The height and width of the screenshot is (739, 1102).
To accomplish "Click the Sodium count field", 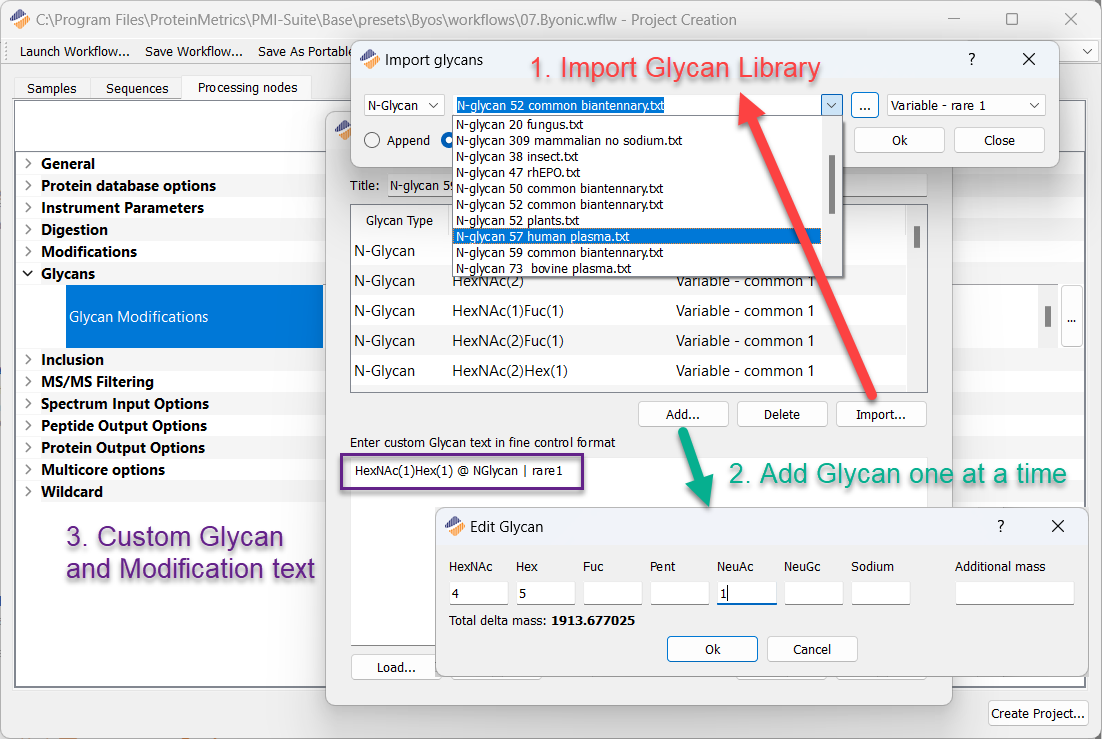I will pos(881,593).
